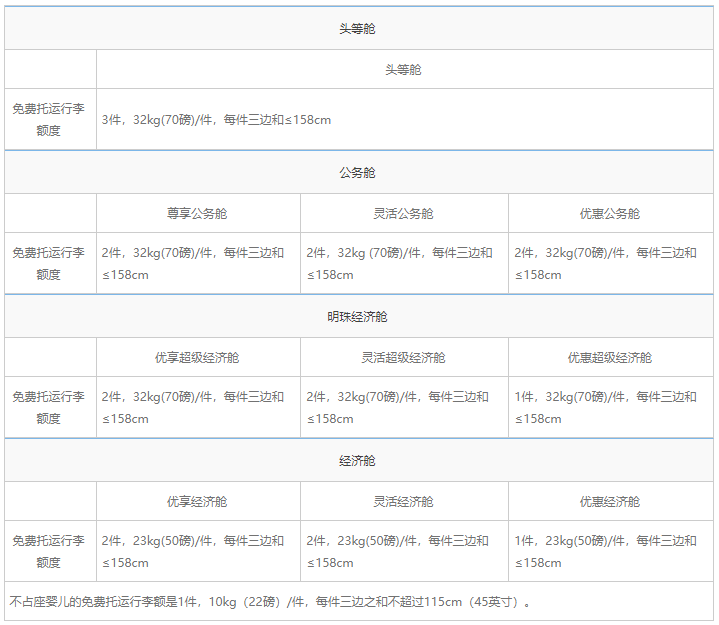Click the allowance cell under 灵活超级经济舱

pos(403,408)
